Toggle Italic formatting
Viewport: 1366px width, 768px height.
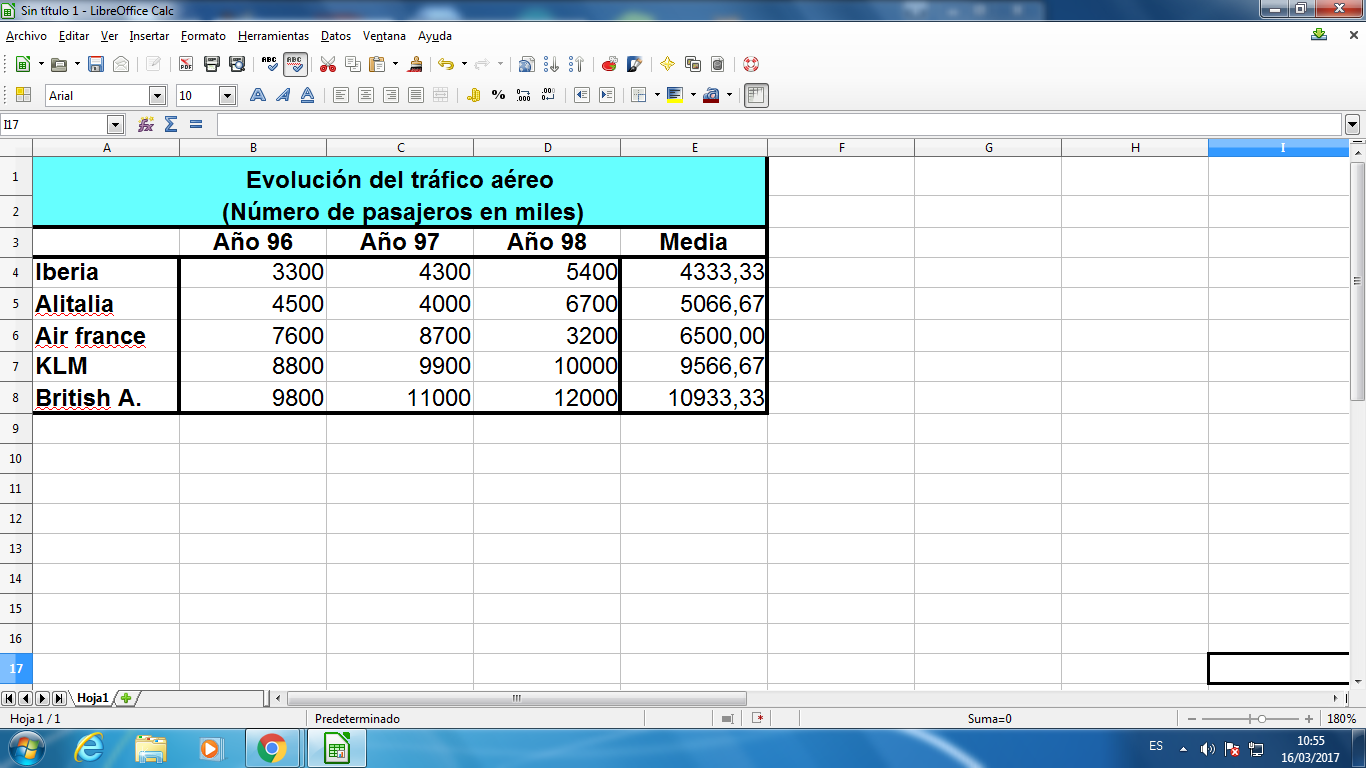283,95
